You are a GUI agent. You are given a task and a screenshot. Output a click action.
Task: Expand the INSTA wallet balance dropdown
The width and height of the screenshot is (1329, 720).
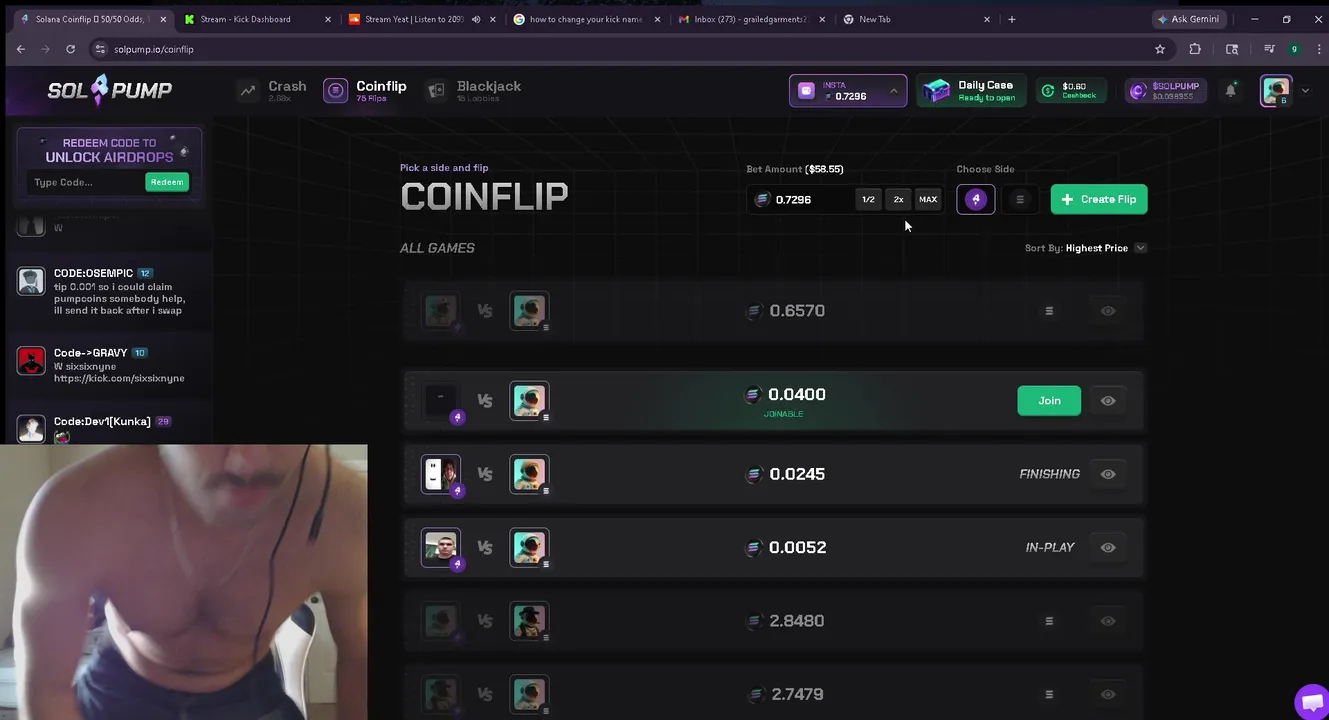coord(893,91)
